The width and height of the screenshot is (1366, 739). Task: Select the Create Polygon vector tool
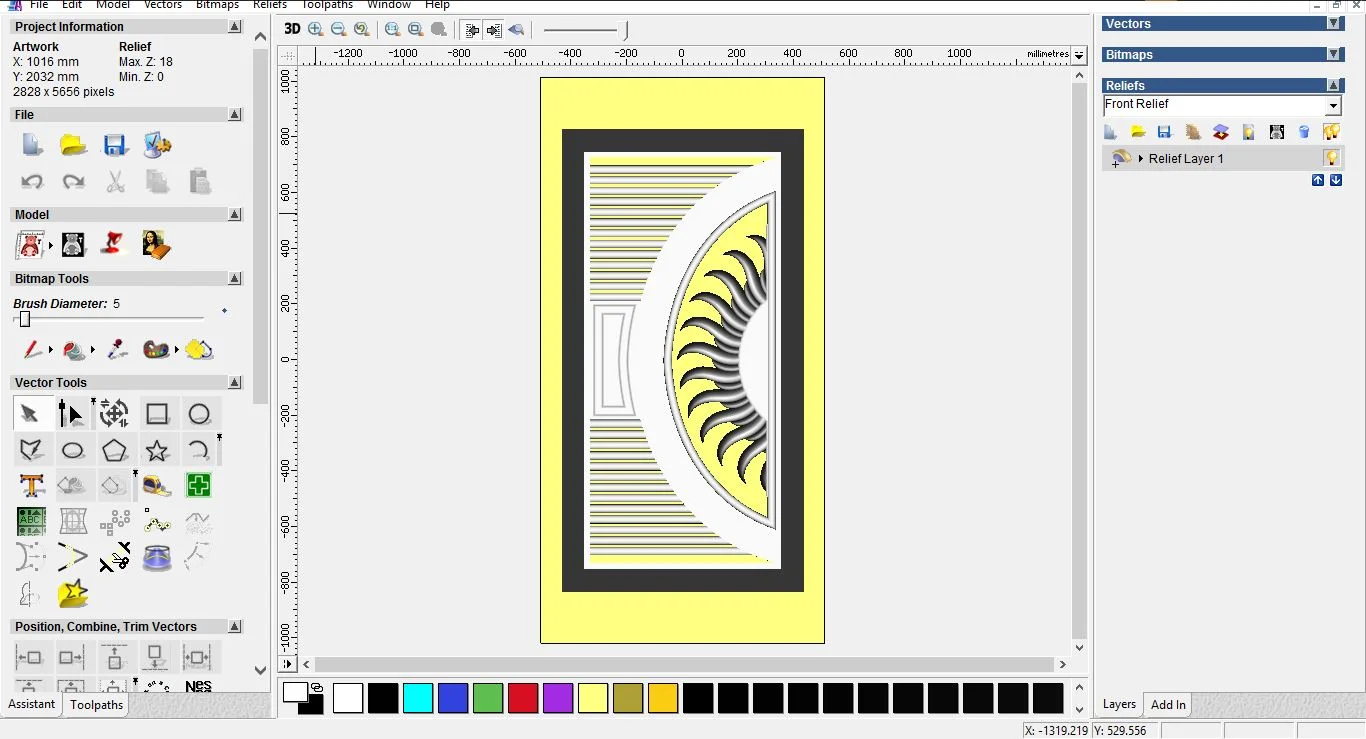(115, 450)
